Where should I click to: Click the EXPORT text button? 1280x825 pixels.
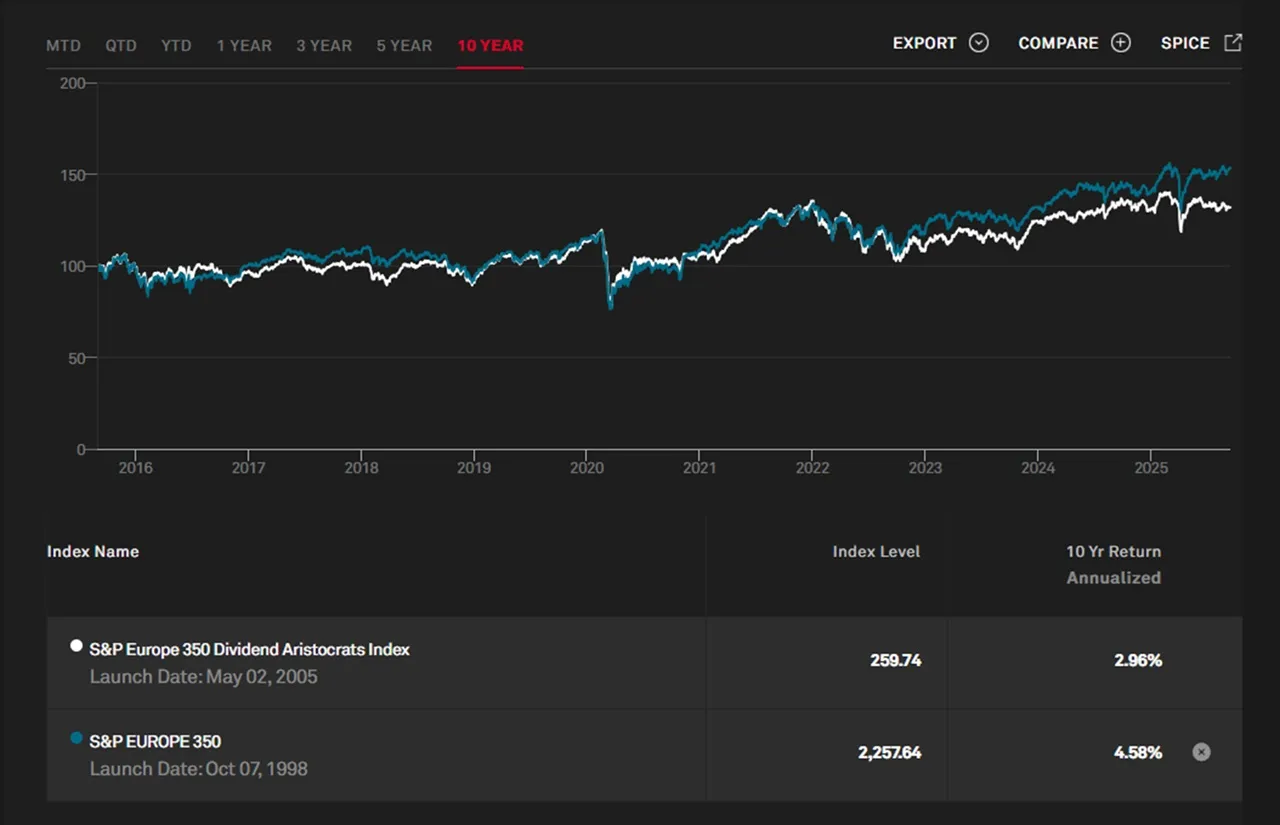pyautogui.click(x=924, y=43)
